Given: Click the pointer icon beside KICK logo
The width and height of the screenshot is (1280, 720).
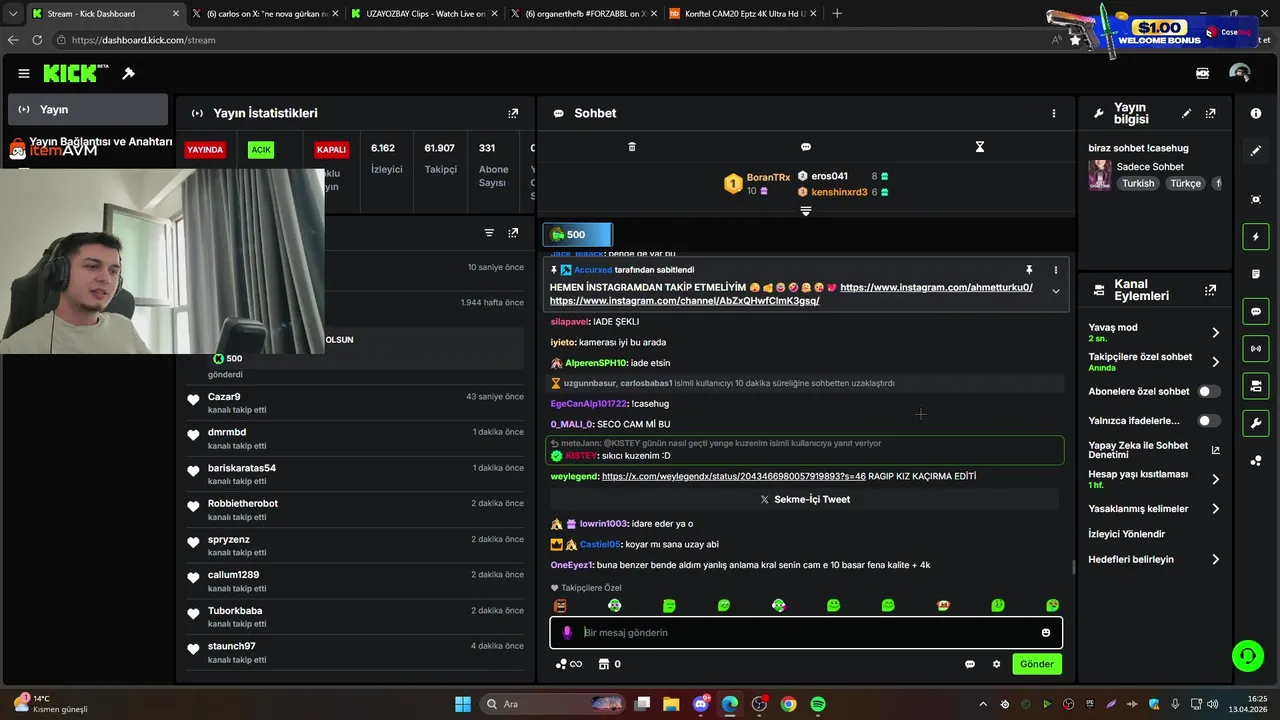Looking at the screenshot, I should point(128,73).
